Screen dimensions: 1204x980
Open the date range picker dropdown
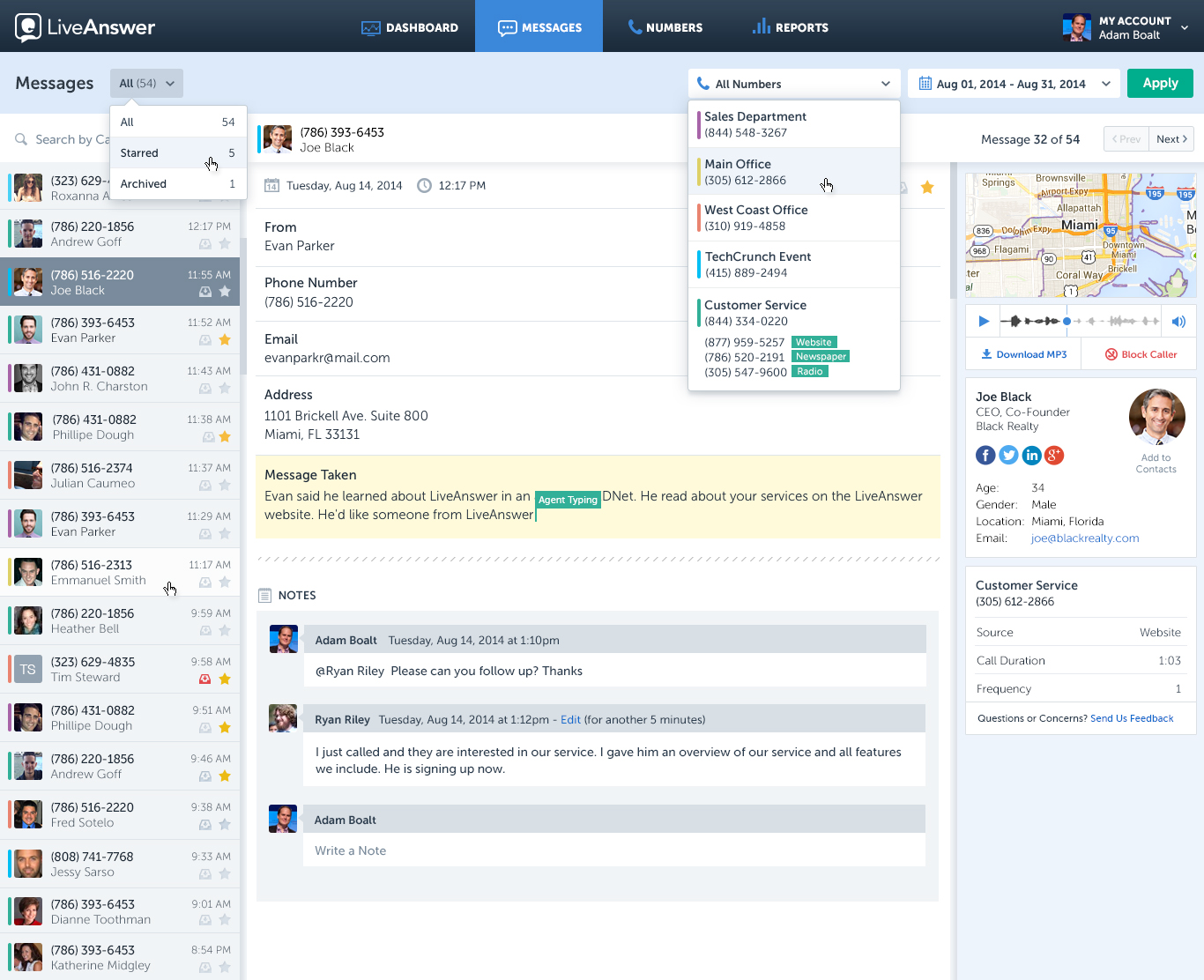pyautogui.click(x=1014, y=84)
